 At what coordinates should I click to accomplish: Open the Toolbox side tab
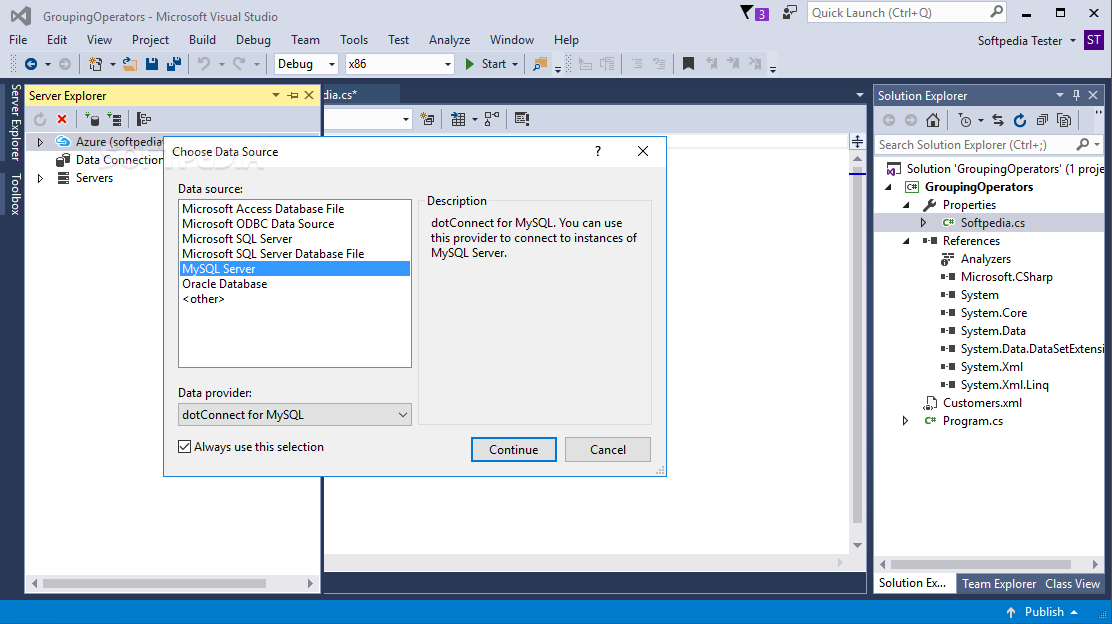point(15,194)
